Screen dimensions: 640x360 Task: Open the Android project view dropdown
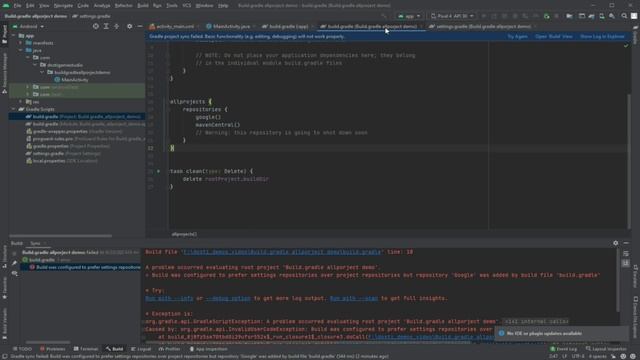(x=28, y=27)
